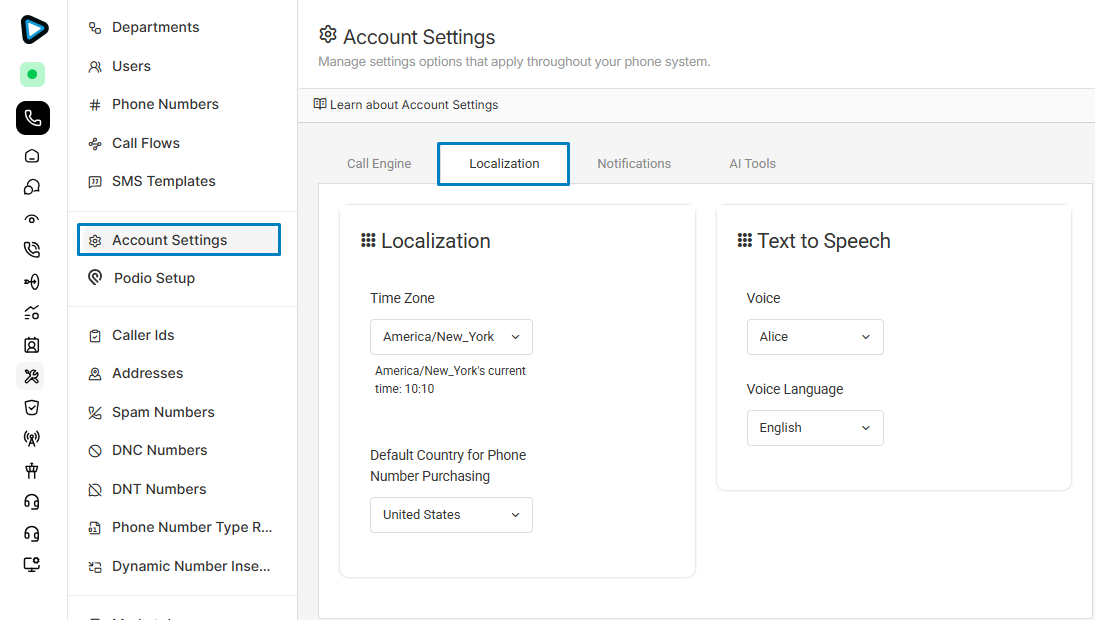Open Learn about Account Settings link
The height and width of the screenshot is (620, 1095).
406,105
